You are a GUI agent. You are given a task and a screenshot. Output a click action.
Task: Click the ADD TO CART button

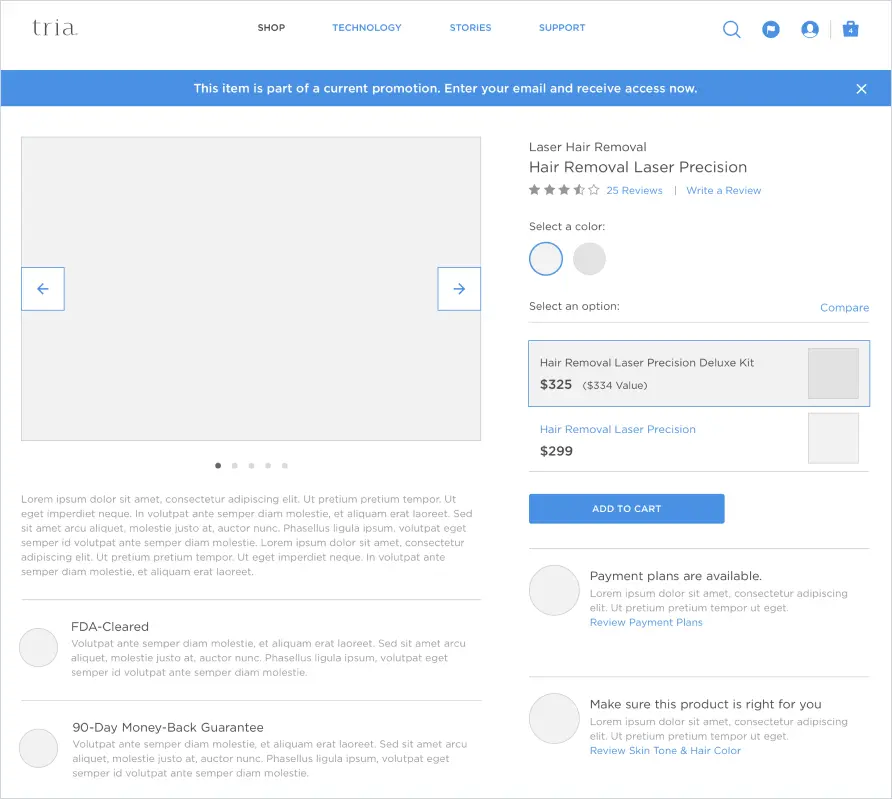pyautogui.click(x=627, y=509)
